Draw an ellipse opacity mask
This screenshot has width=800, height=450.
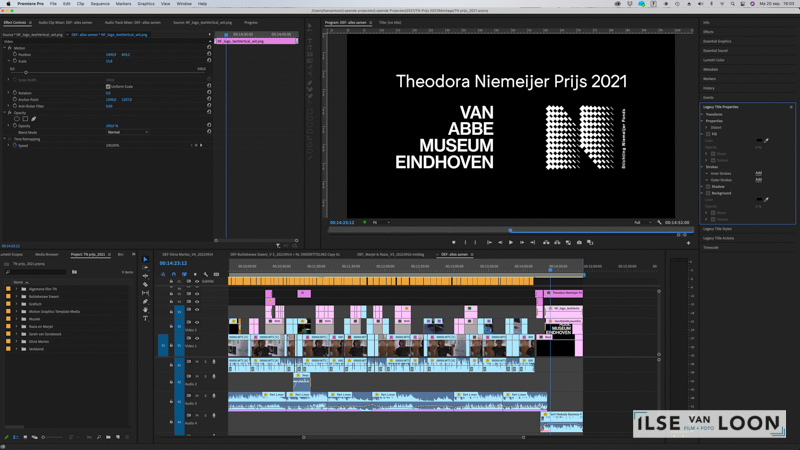point(16,119)
